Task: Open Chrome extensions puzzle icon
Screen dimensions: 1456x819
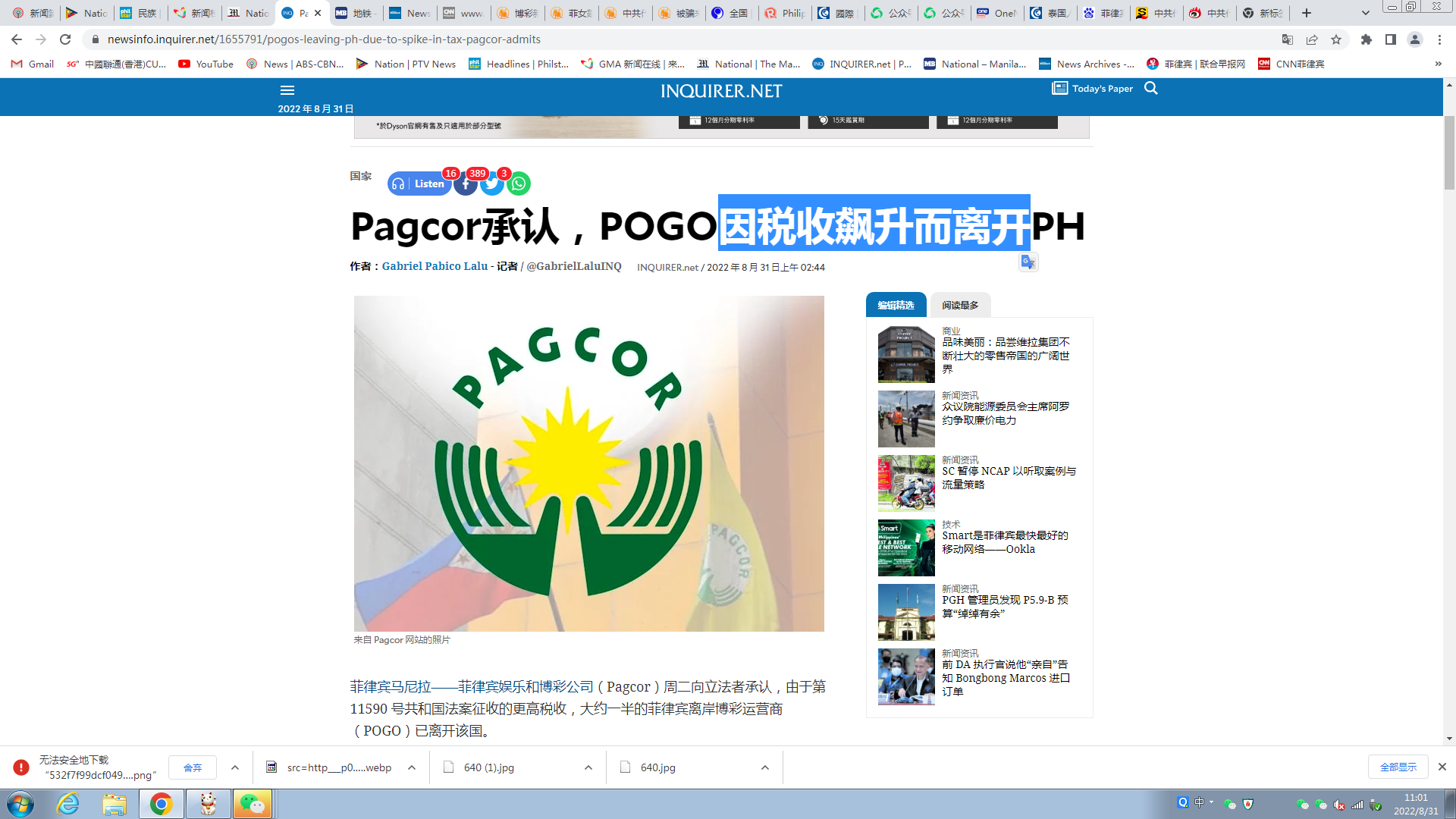Action: pyautogui.click(x=1367, y=39)
